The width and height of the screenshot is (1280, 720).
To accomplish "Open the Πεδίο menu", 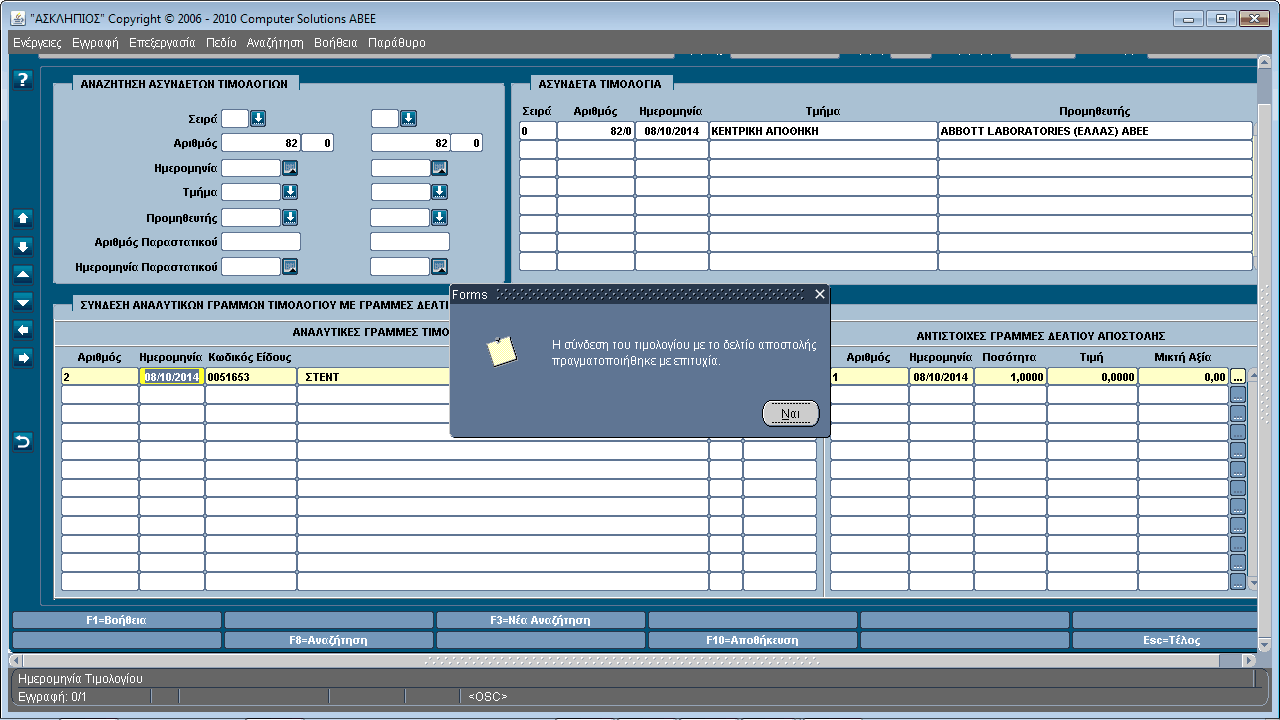I will pyautogui.click(x=221, y=43).
